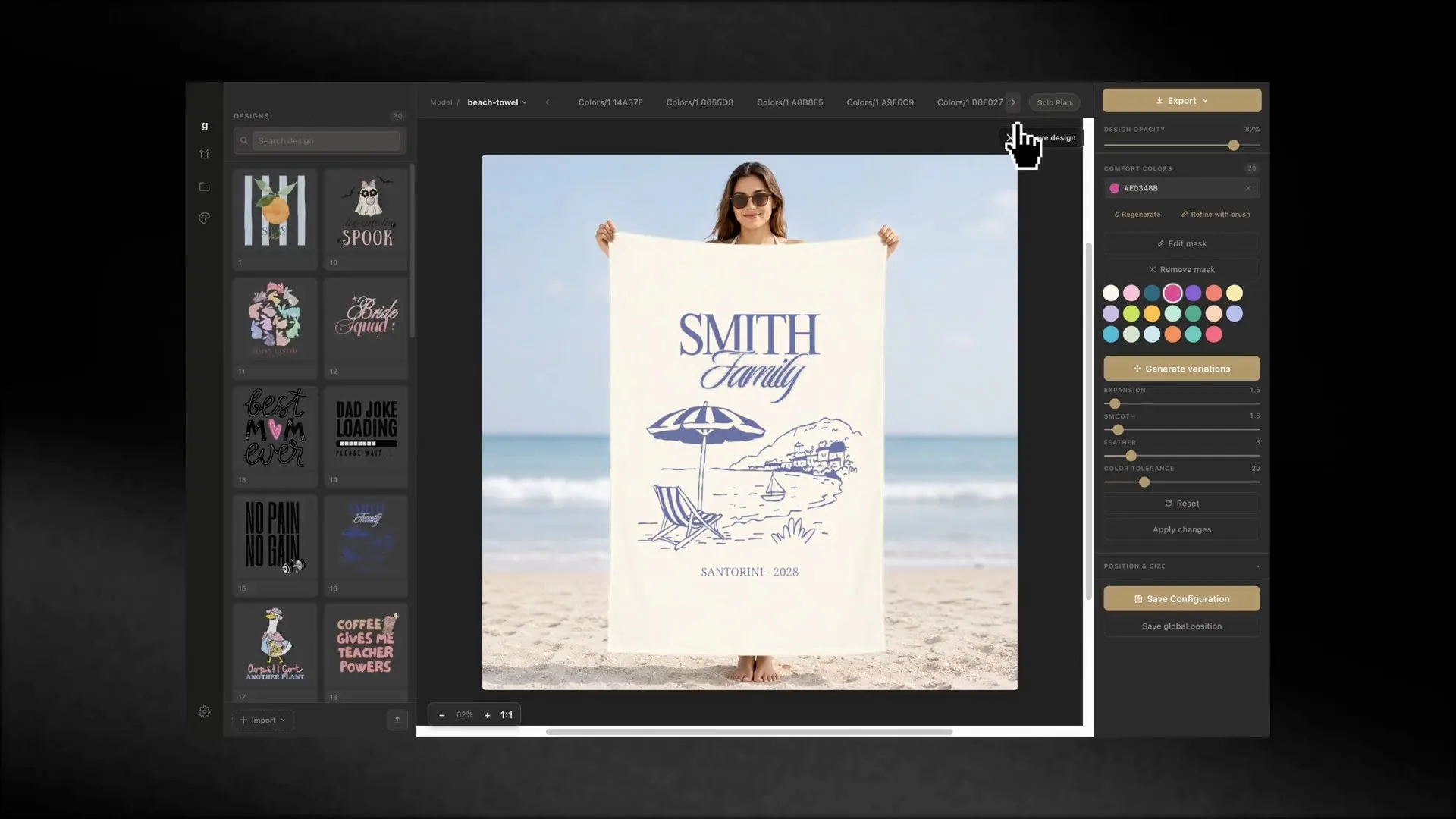
Task: Click the Remove mask button
Action: [x=1182, y=270]
